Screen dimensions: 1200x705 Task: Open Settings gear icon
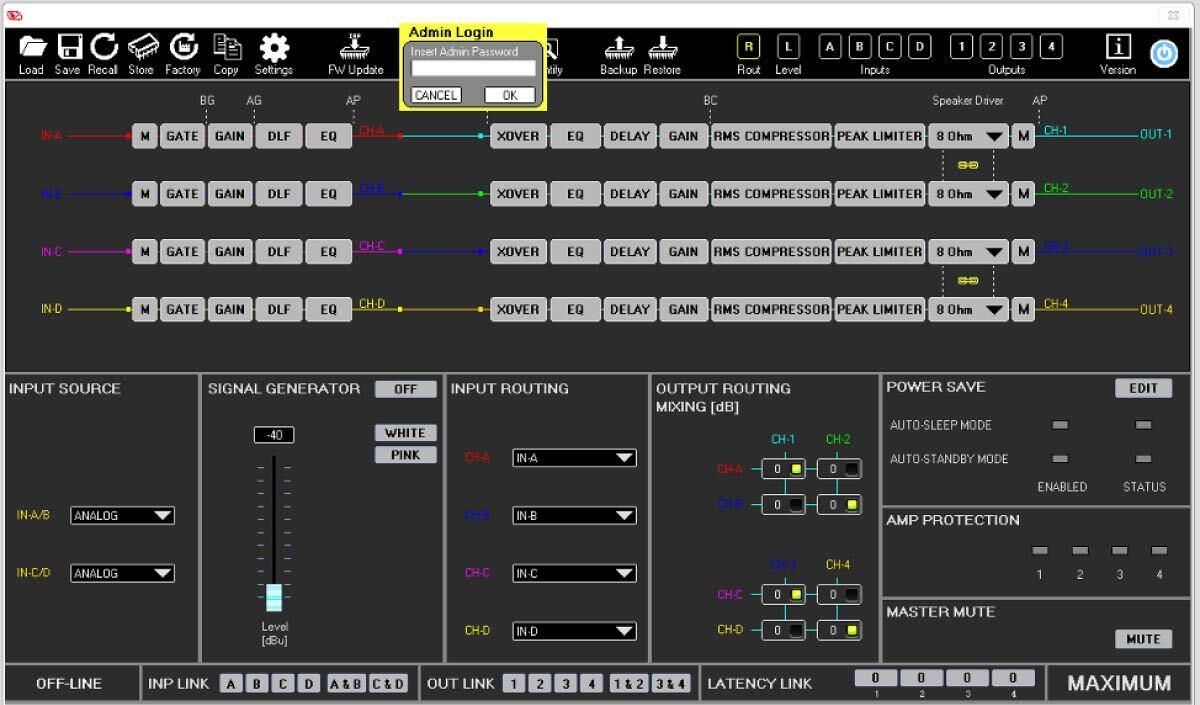tap(273, 48)
